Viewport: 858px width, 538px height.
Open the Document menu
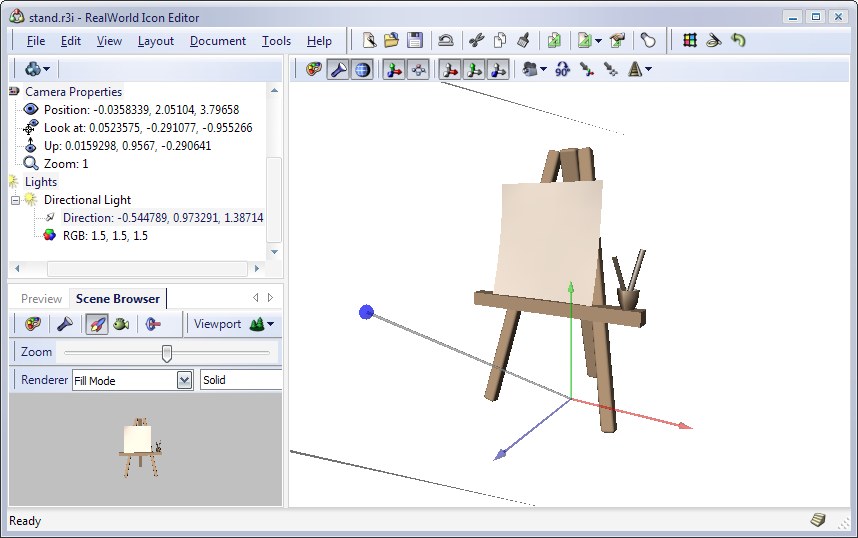tap(217, 41)
